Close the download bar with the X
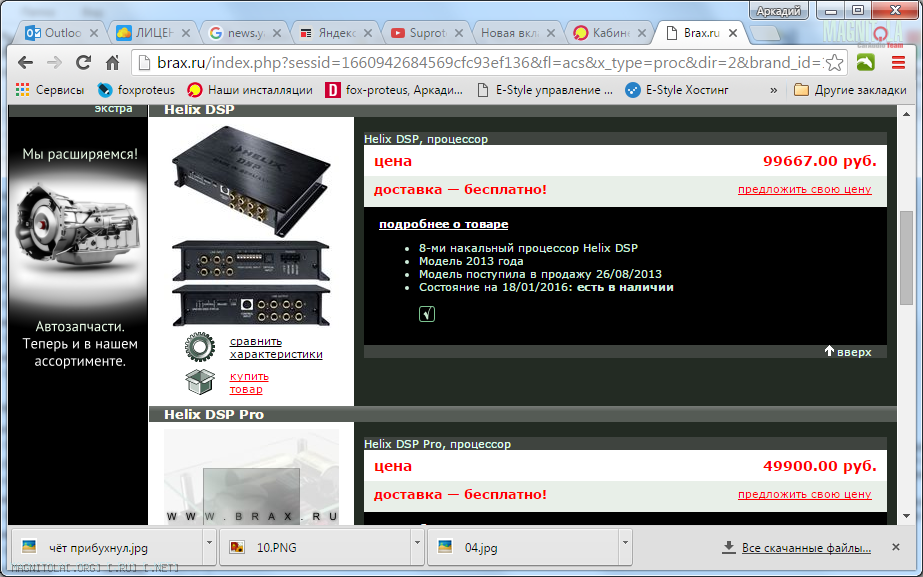The width and height of the screenshot is (923, 577). pyautogui.click(x=901, y=548)
